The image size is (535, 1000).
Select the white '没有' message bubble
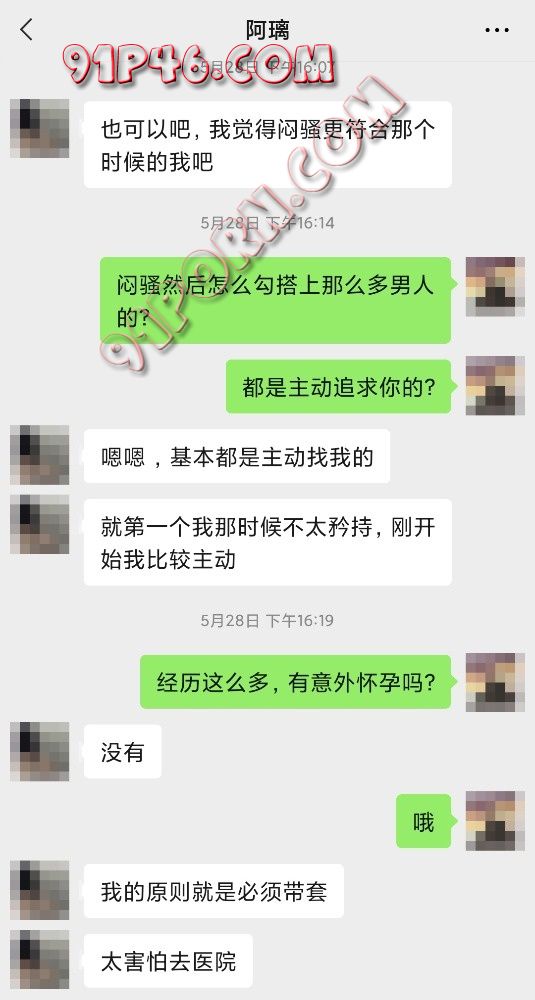(122, 752)
